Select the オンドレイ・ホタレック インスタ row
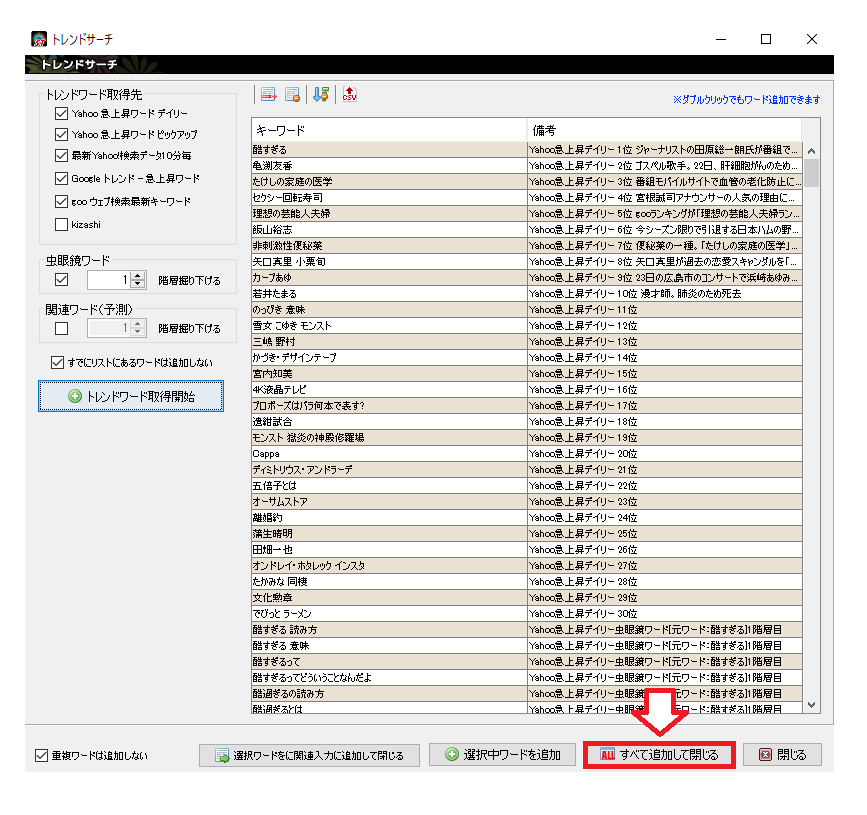The height and width of the screenshot is (815, 867). coord(527,567)
